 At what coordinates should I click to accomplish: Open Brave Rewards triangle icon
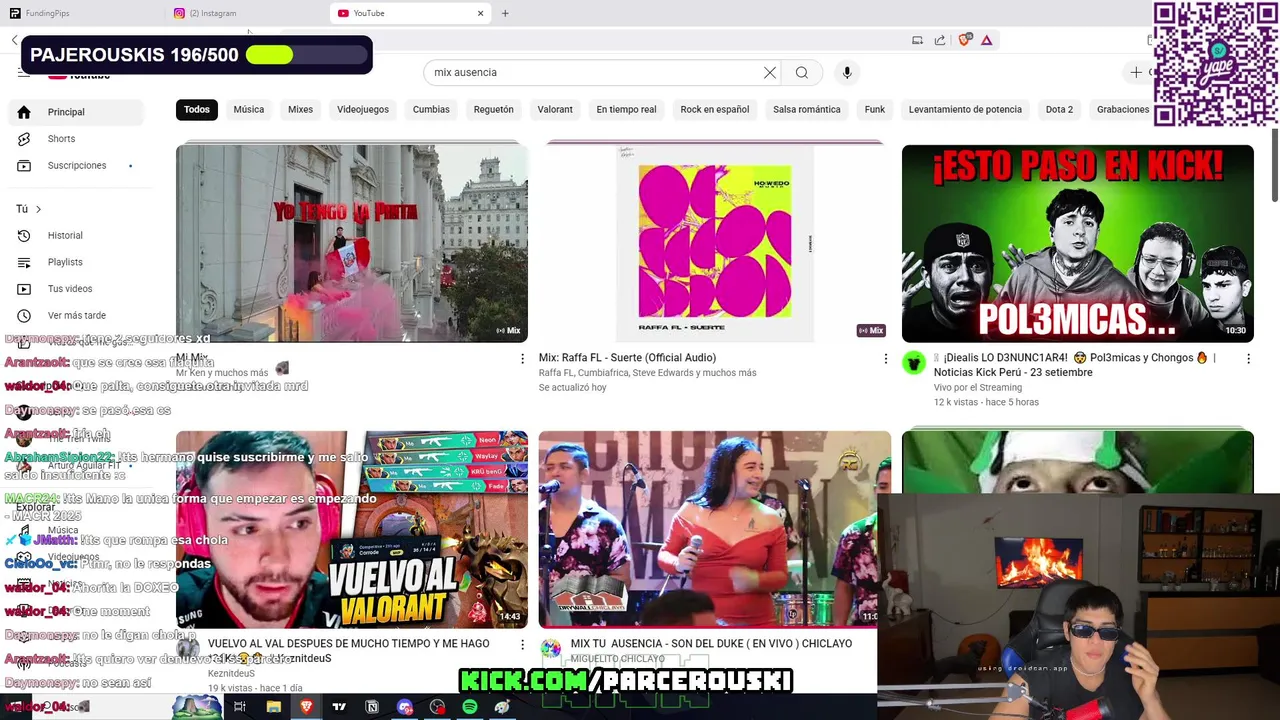(x=986, y=40)
